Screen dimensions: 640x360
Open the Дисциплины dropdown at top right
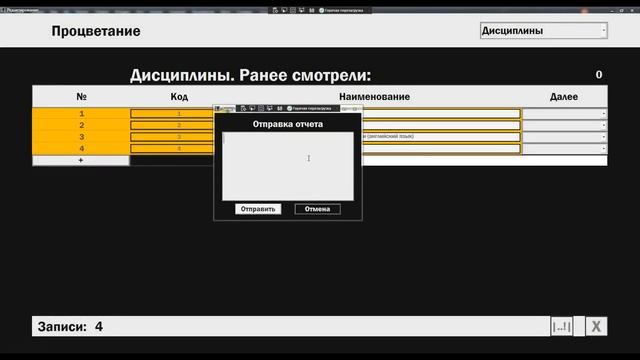click(x=544, y=31)
